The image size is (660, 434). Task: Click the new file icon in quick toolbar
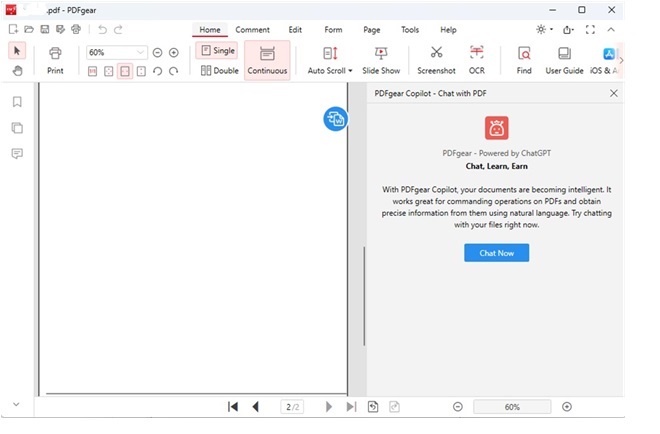[13, 29]
